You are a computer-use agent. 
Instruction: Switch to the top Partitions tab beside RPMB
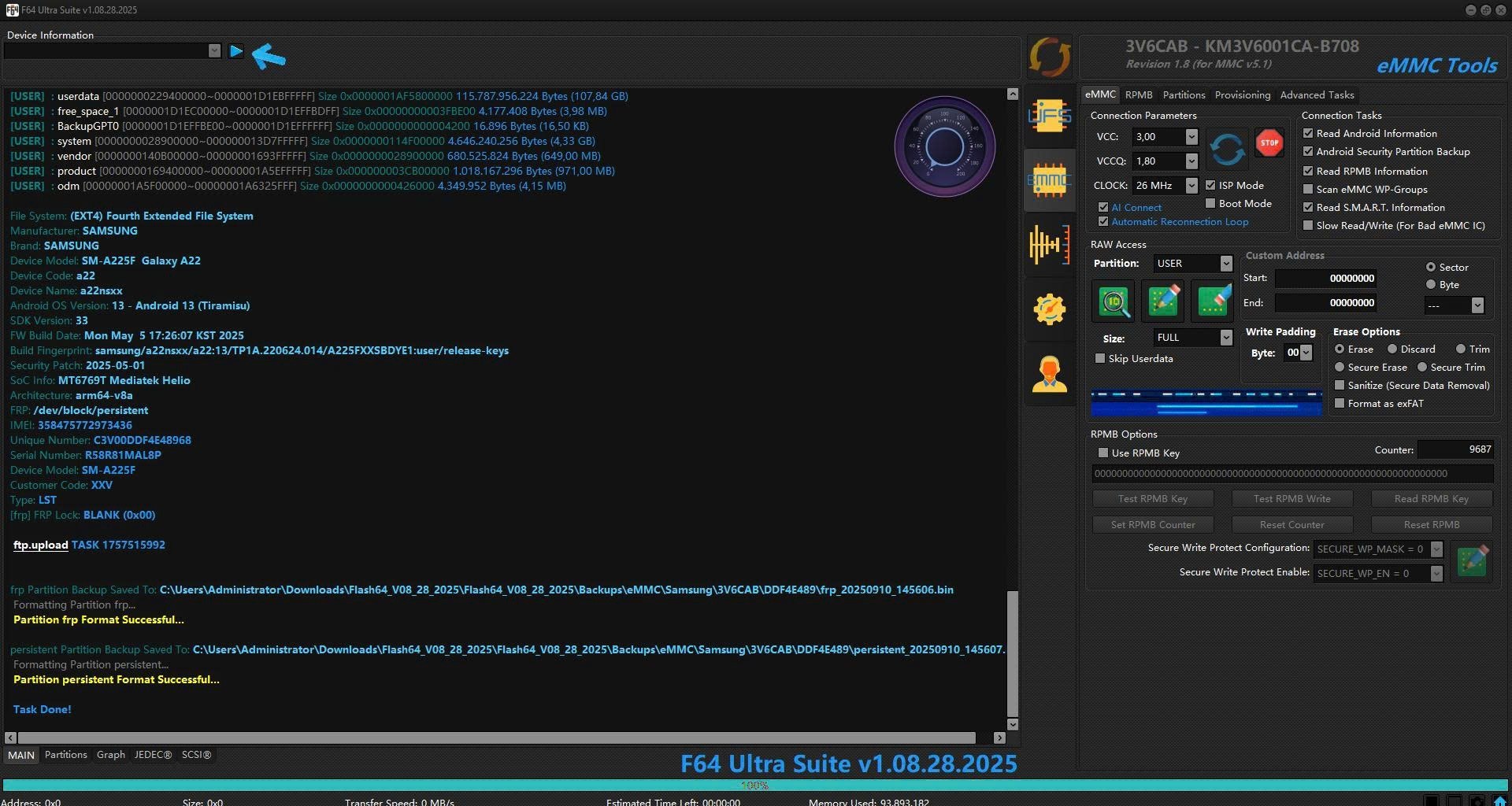pyautogui.click(x=1184, y=95)
